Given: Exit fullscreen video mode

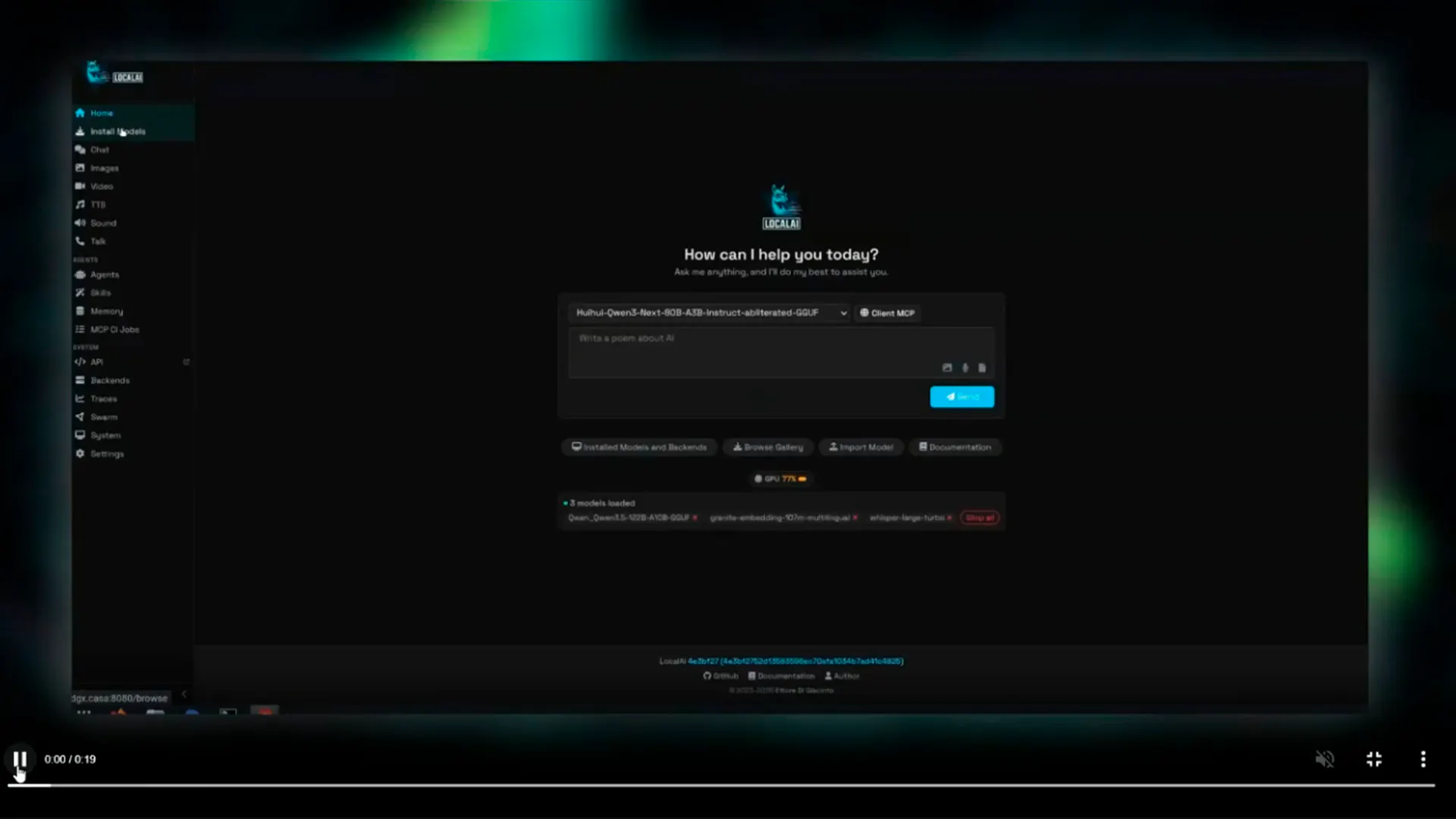Looking at the screenshot, I should [x=1374, y=759].
